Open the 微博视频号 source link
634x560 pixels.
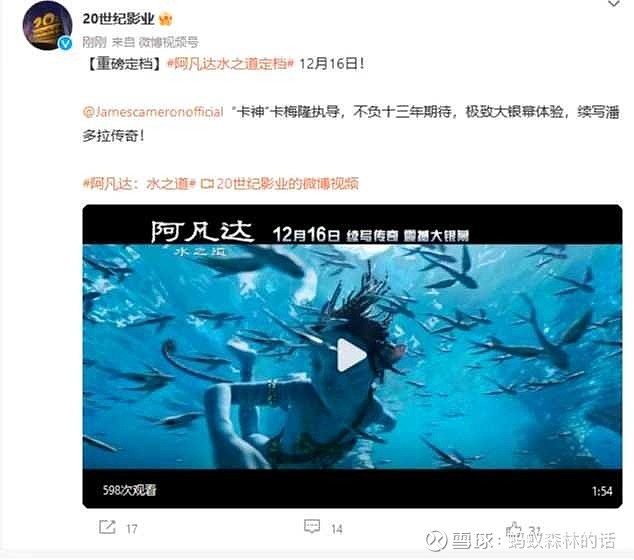[x=168, y=42]
